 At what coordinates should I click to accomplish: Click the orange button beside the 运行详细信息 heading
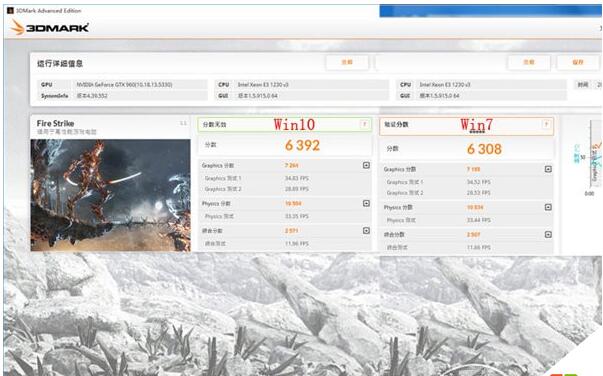tap(347, 62)
